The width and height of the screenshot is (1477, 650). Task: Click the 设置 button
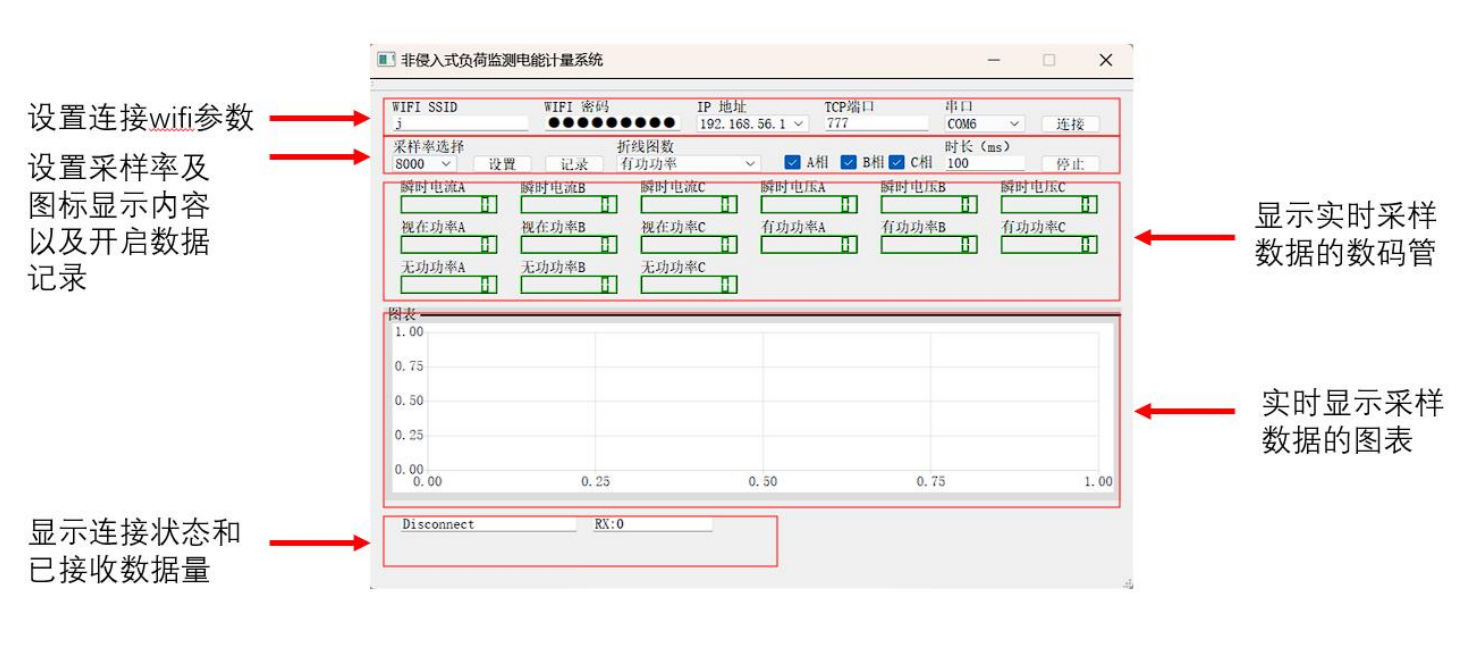[x=502, y=164]
